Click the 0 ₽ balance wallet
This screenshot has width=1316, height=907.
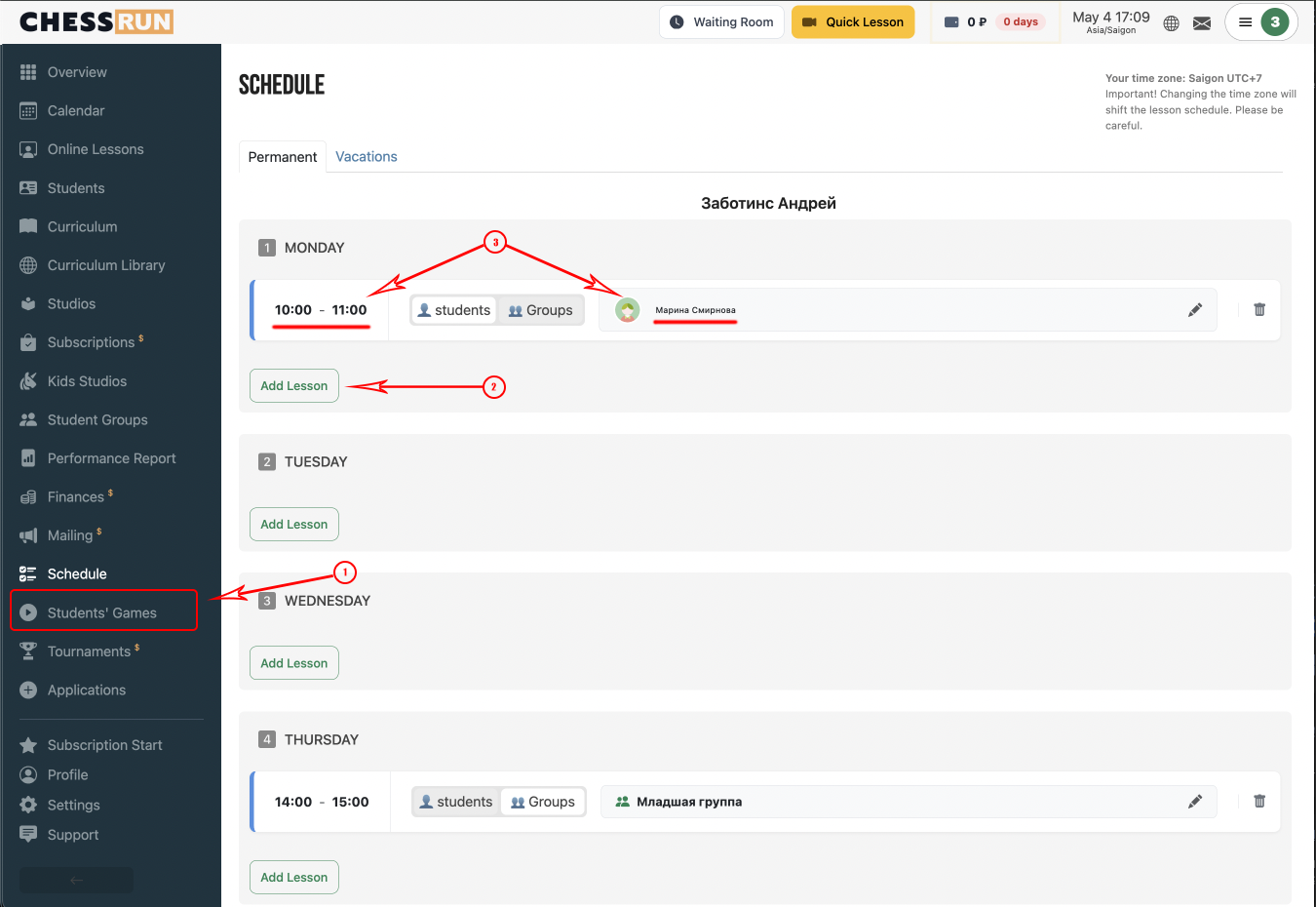click(x=965, y=22)
